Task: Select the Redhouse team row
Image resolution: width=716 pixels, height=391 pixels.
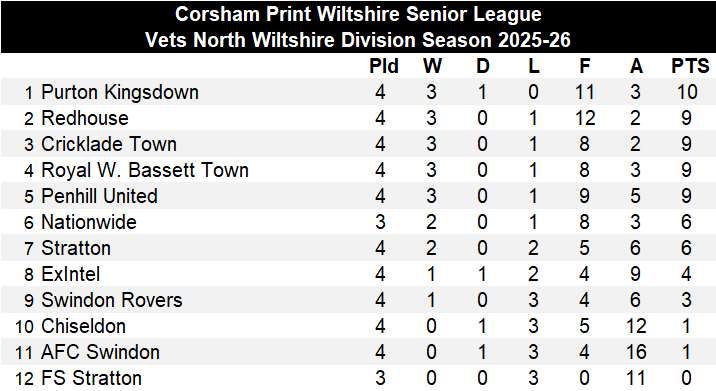Action: pyautogui.click(x=358, y=118)
